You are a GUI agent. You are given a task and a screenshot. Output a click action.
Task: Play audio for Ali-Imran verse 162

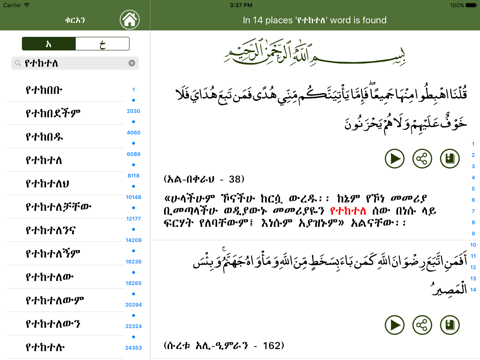(395, 325)
